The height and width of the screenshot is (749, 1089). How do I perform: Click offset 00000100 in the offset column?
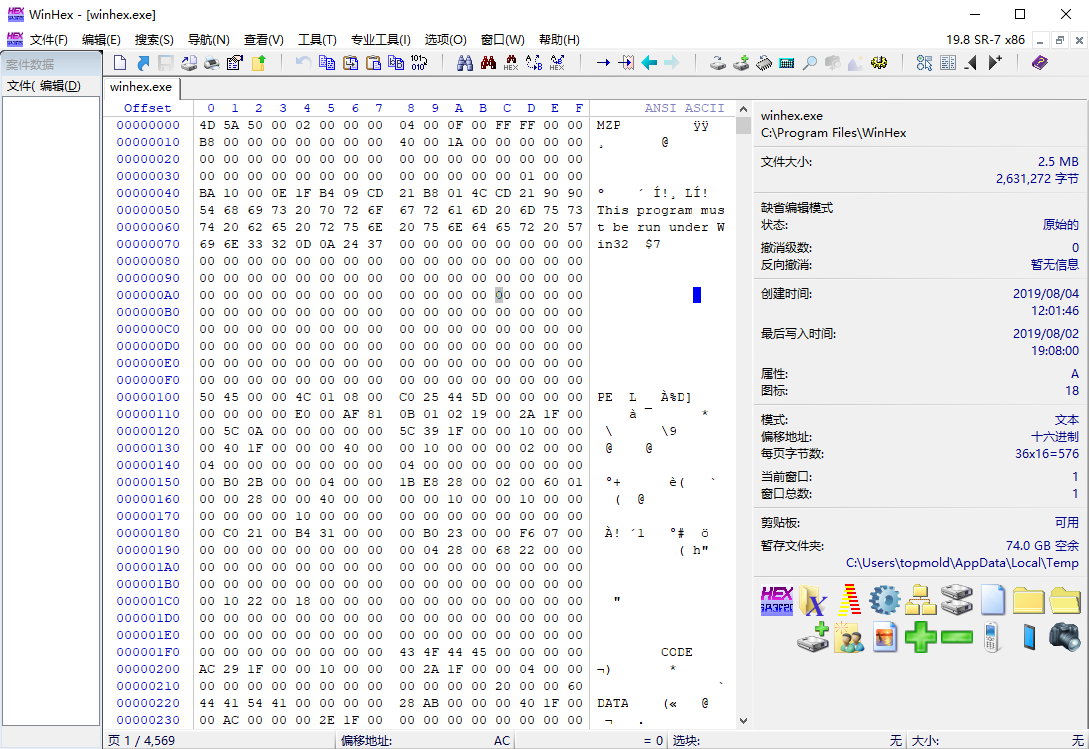click(148, 397)
